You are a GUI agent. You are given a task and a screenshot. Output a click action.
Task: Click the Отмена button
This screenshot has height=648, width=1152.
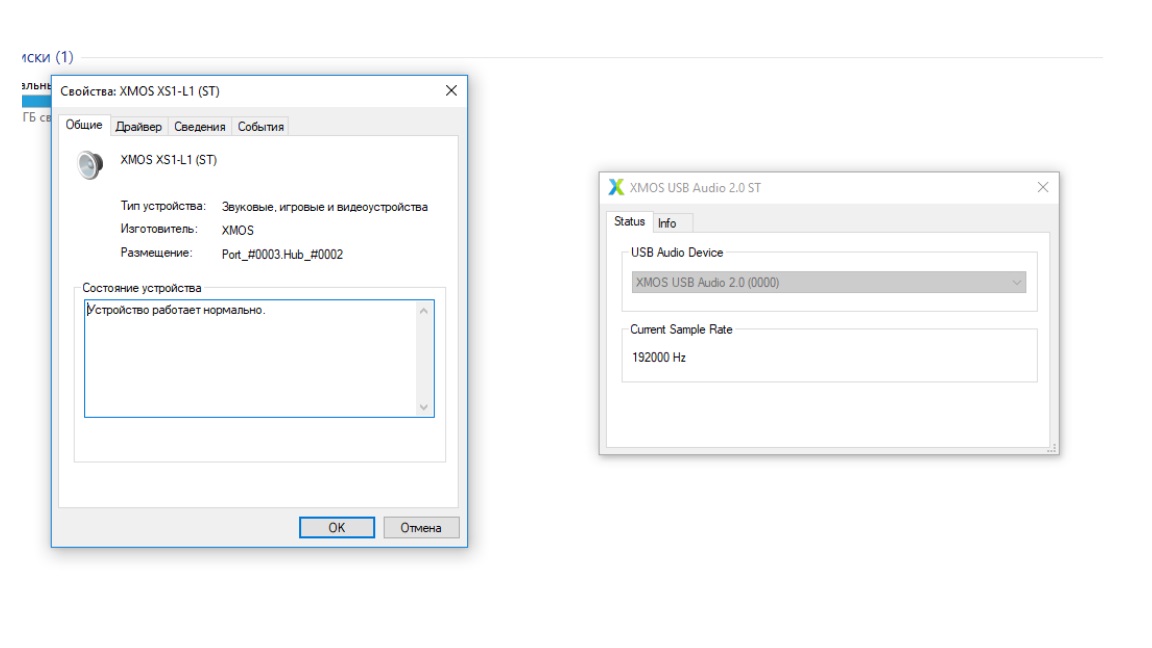(421, 528)
